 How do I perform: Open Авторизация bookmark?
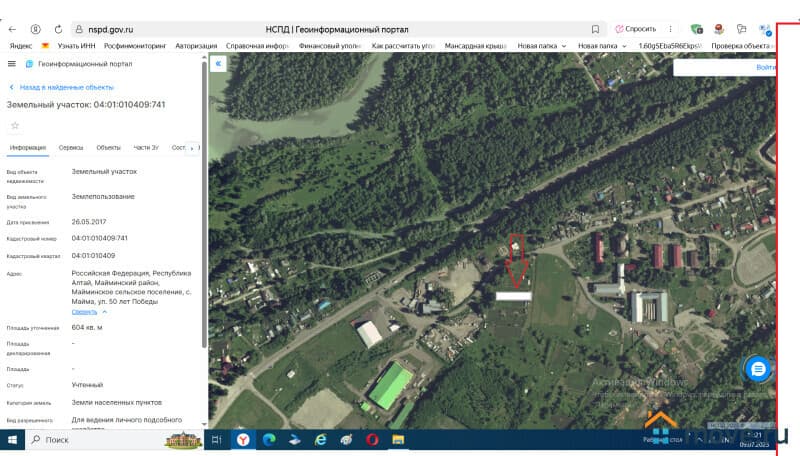196,46
